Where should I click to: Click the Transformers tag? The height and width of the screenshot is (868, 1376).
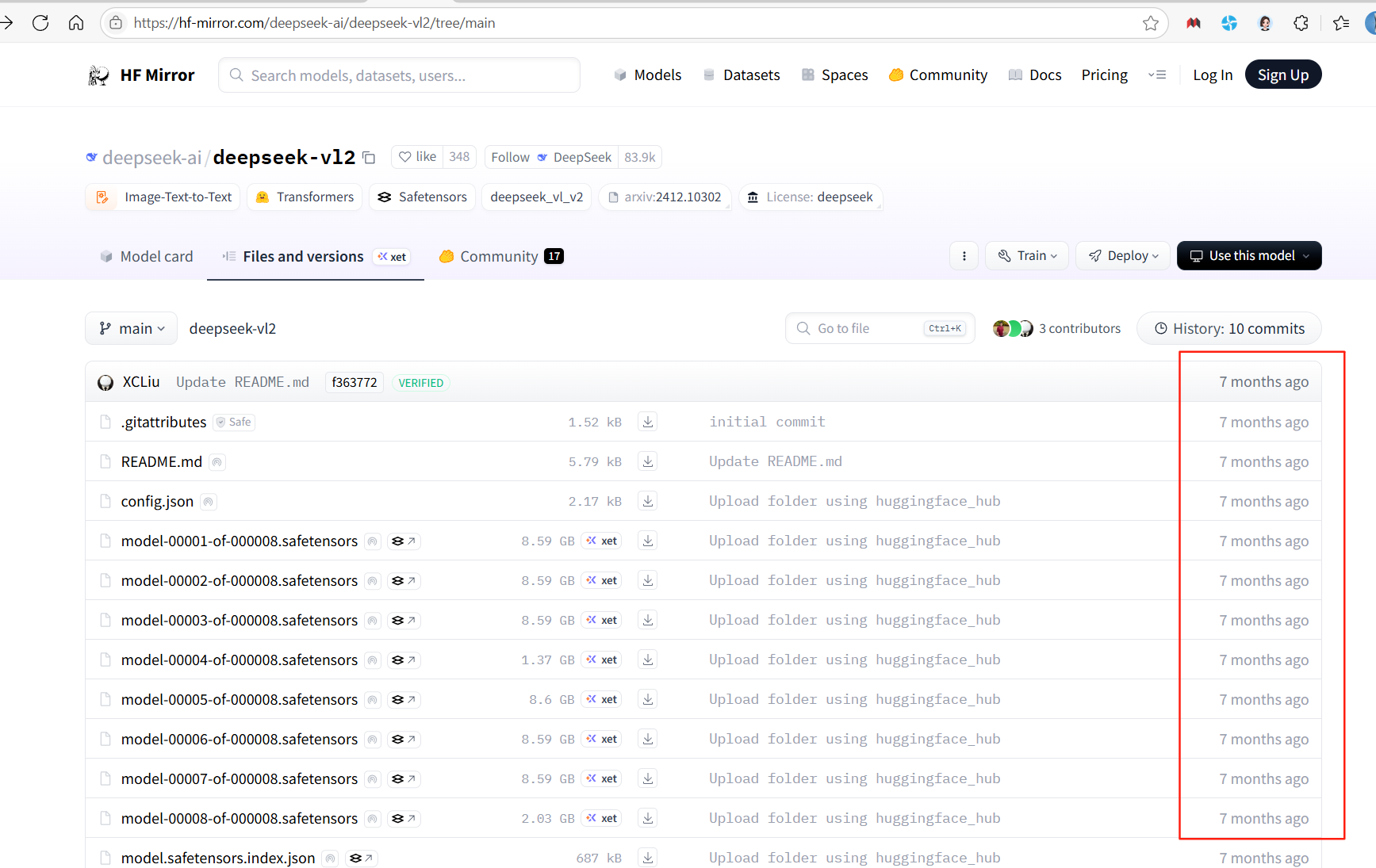click(305, 197)
